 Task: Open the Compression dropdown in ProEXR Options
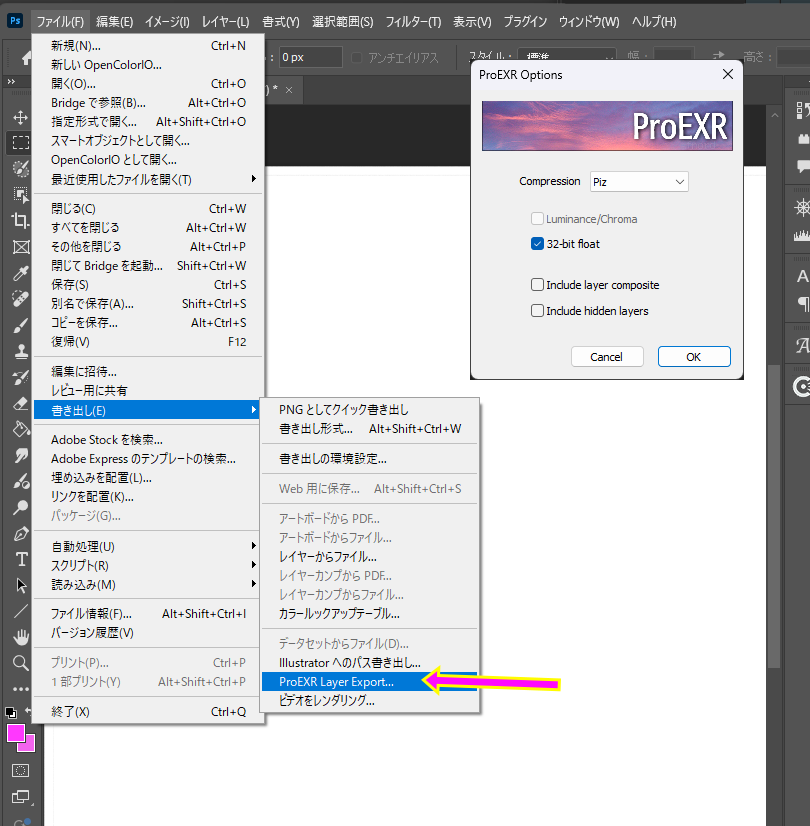[x=639, y=181]
